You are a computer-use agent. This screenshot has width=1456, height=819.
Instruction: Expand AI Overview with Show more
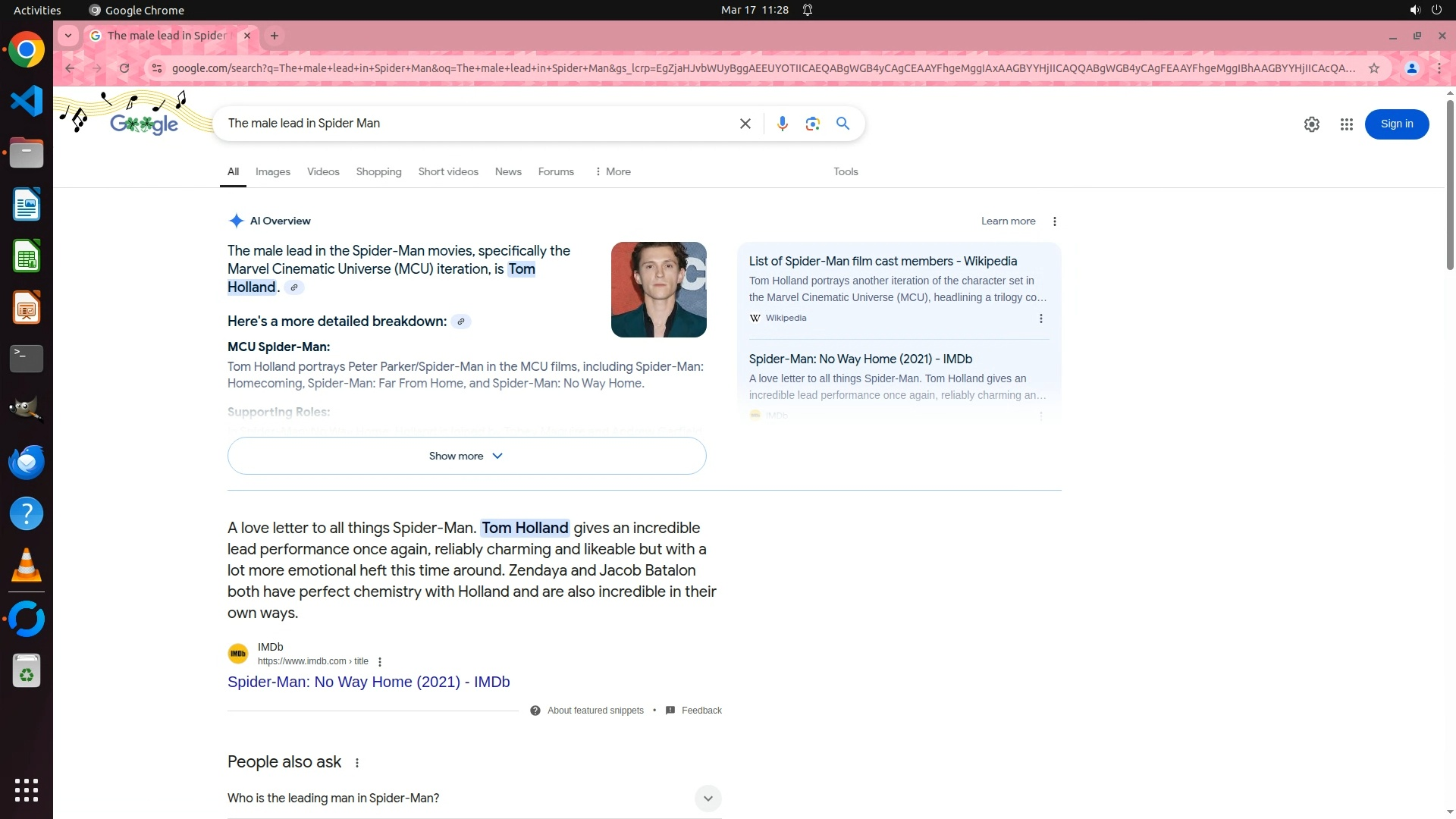pyautogui.click(x=466, y=456)
